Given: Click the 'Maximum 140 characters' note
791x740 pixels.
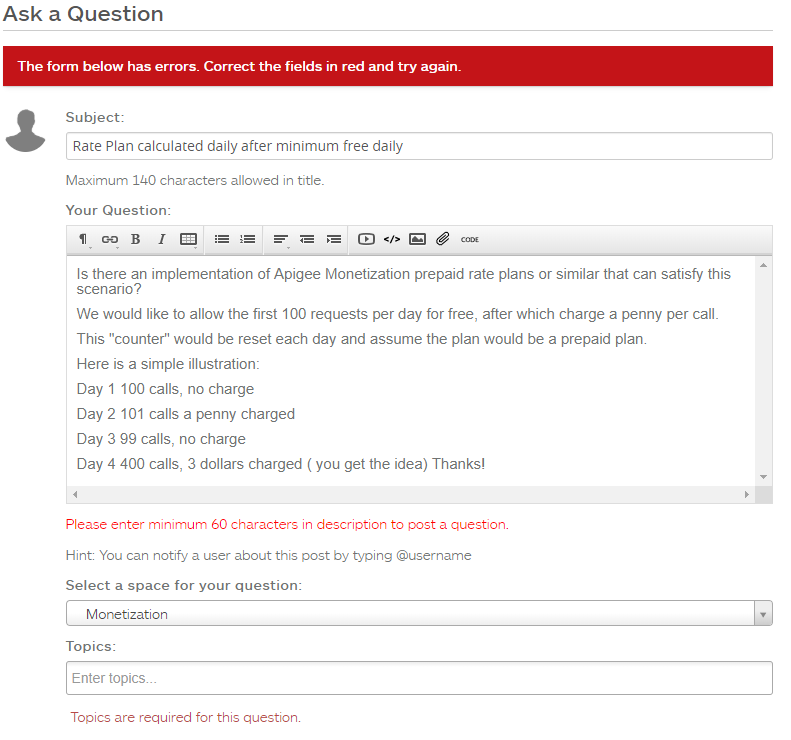Looking at the screenshot, I should (195, 181).
